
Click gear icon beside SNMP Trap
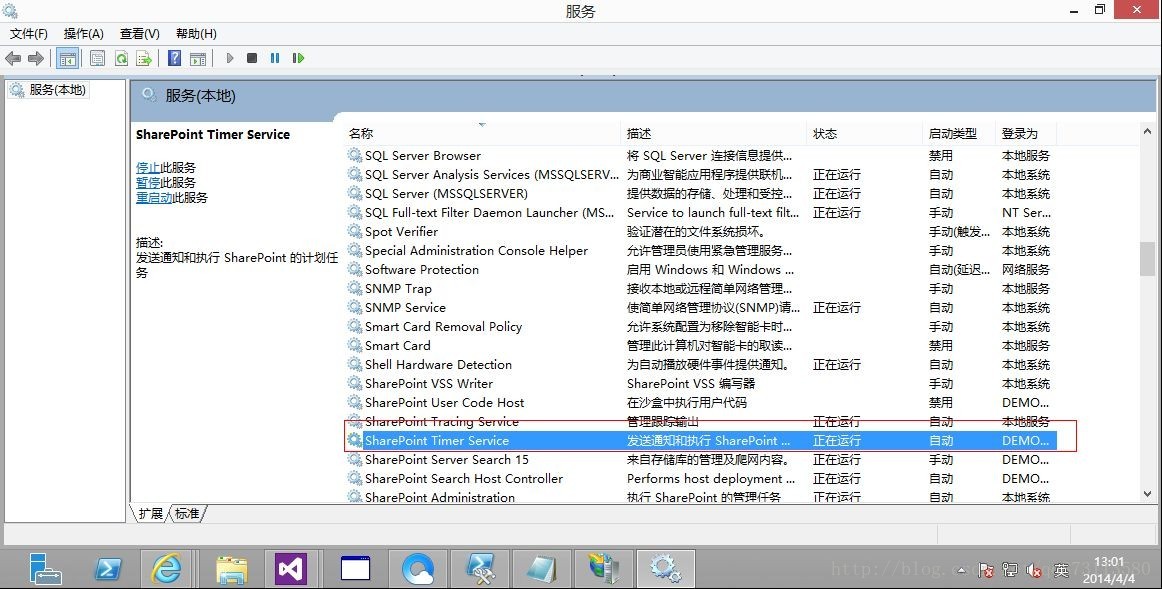click(355, 288)
